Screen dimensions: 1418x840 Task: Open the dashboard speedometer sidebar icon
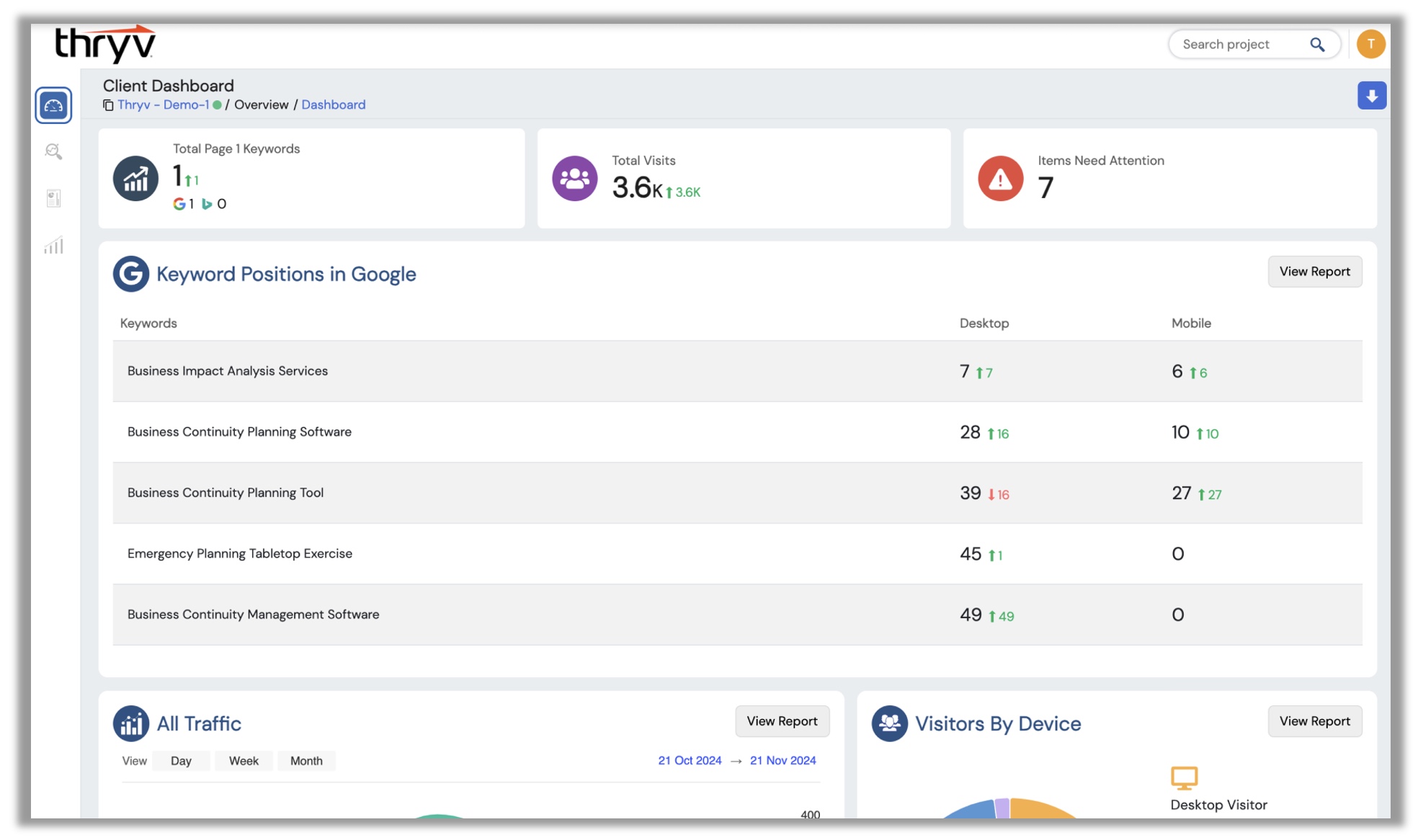53,105
